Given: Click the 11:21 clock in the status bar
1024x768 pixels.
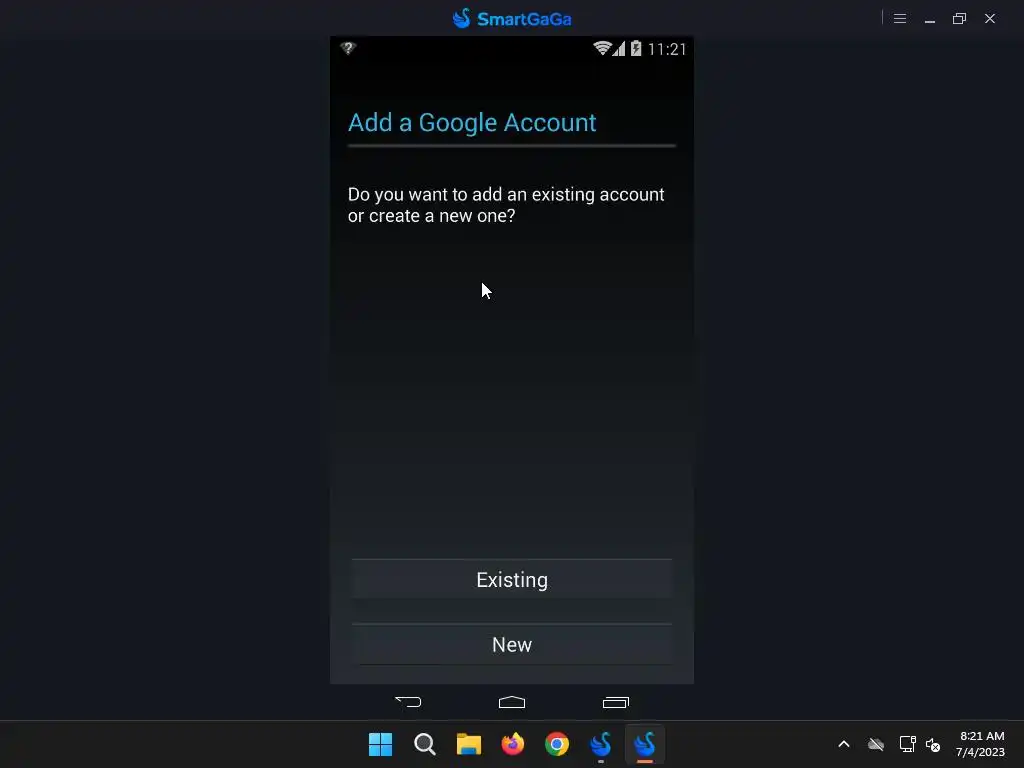Looking at the screenshot, I should pyautogui.click(x=667, y=49).
